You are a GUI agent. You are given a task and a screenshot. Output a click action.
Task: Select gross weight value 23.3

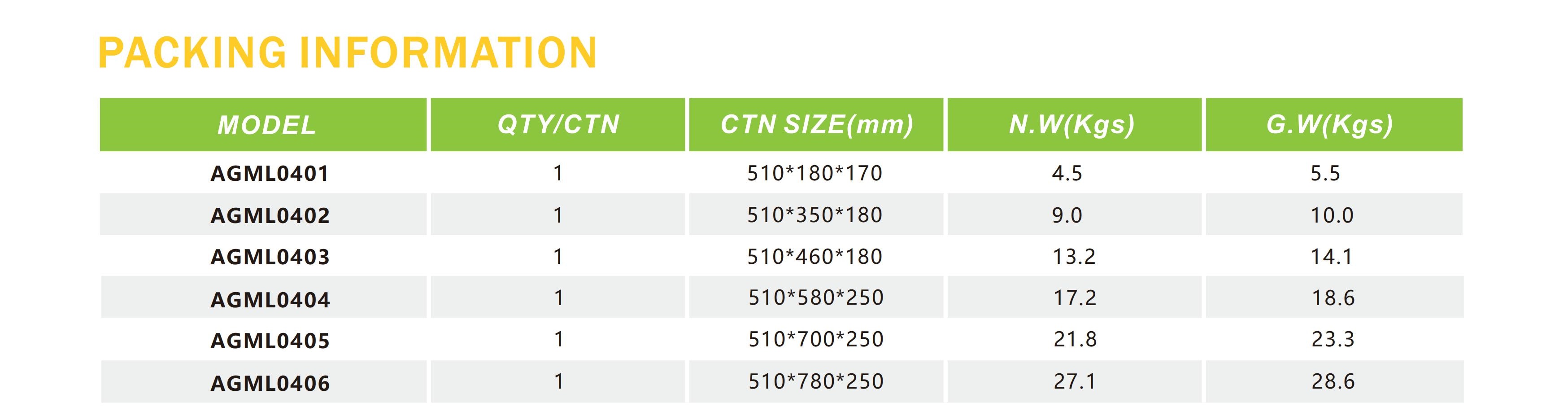point(1333,339)
